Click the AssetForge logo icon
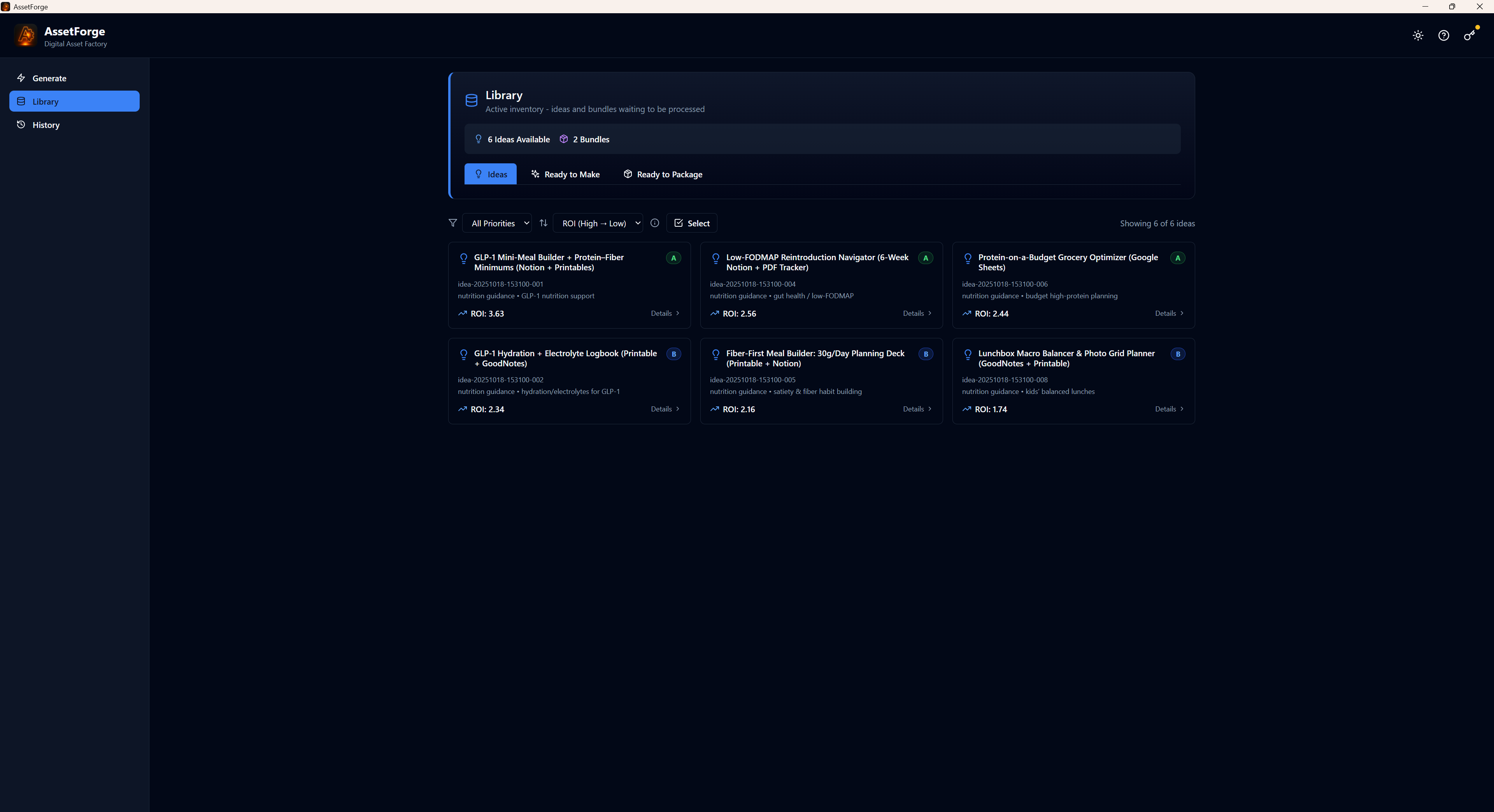Image resolution: width=1494 pixels, height=812 pixels. click(x=26, y=35)
